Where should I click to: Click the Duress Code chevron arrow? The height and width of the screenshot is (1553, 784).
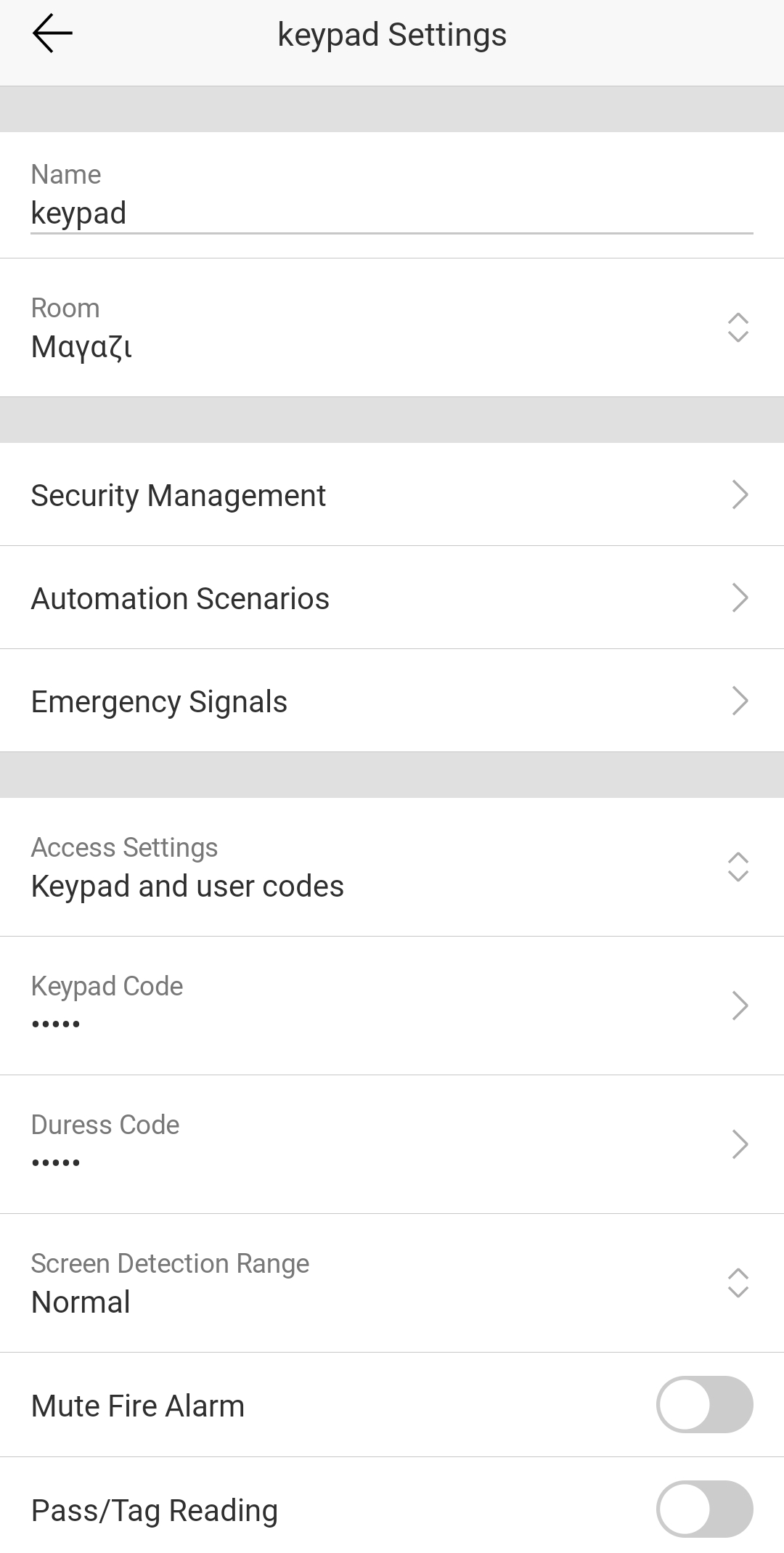click(739, 1144)
